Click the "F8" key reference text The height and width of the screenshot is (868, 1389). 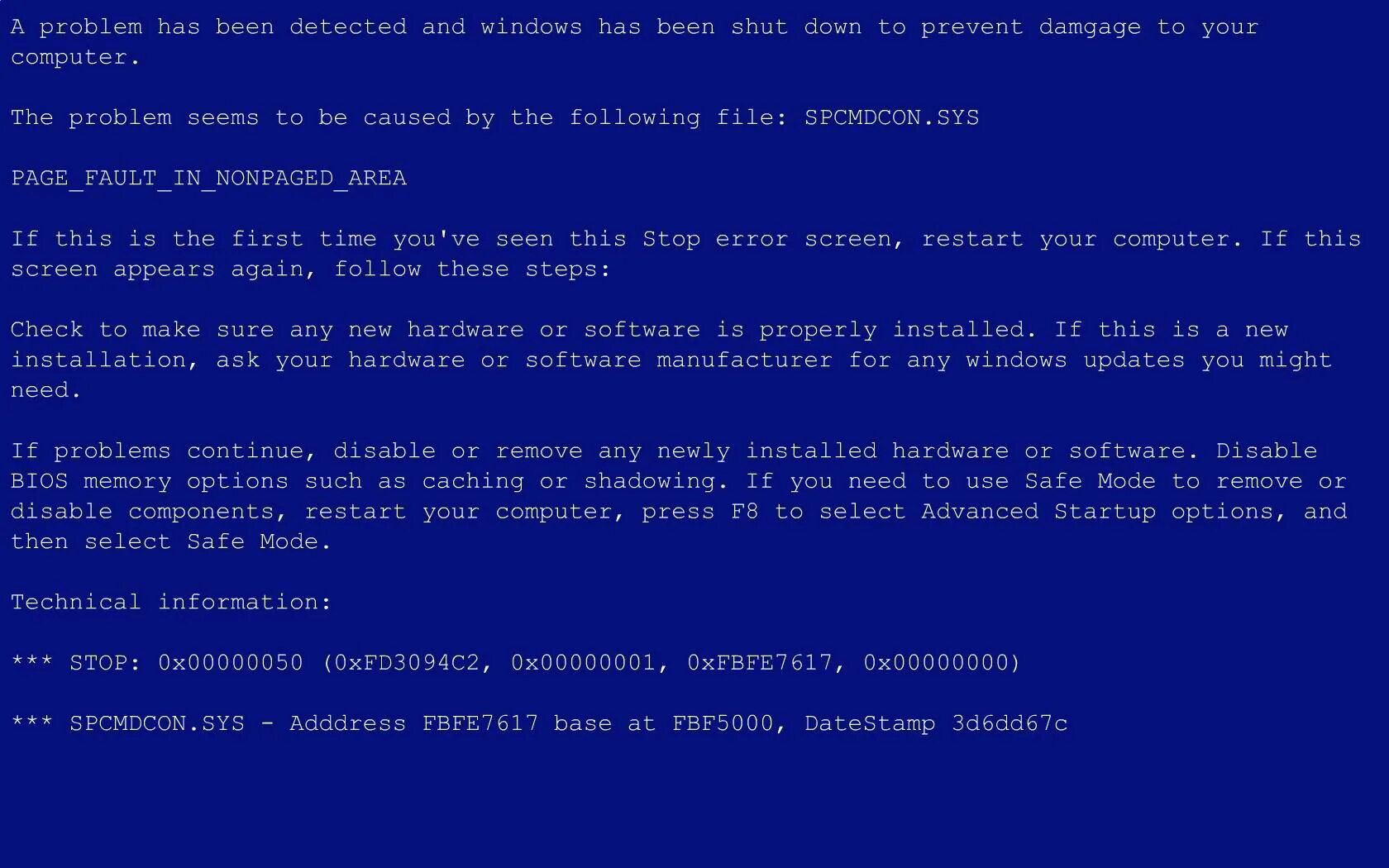tap(745, 512)
